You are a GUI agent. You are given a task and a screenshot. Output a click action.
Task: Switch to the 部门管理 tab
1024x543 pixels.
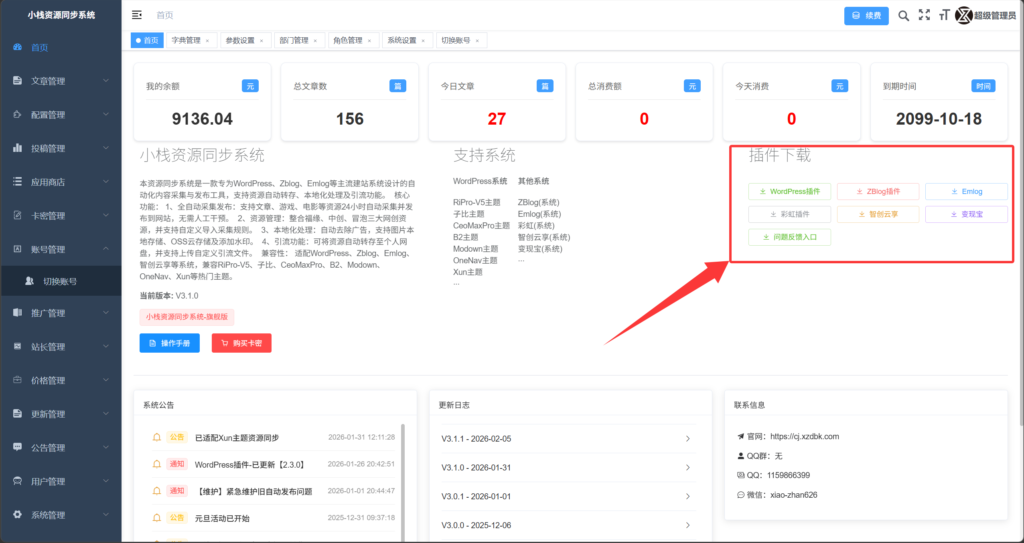298,41
